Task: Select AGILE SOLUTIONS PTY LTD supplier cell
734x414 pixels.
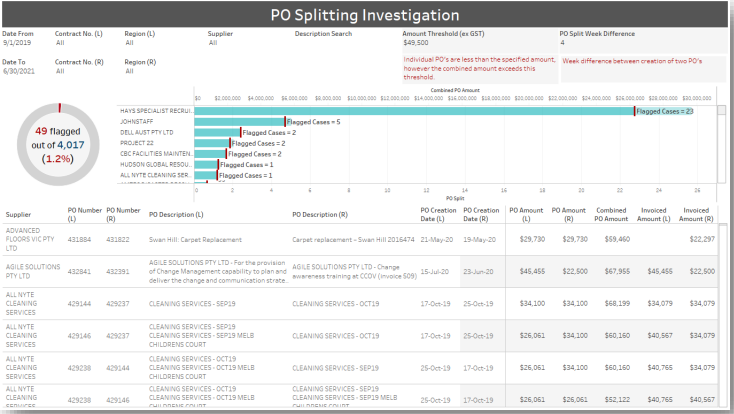Action: [33, 271]
